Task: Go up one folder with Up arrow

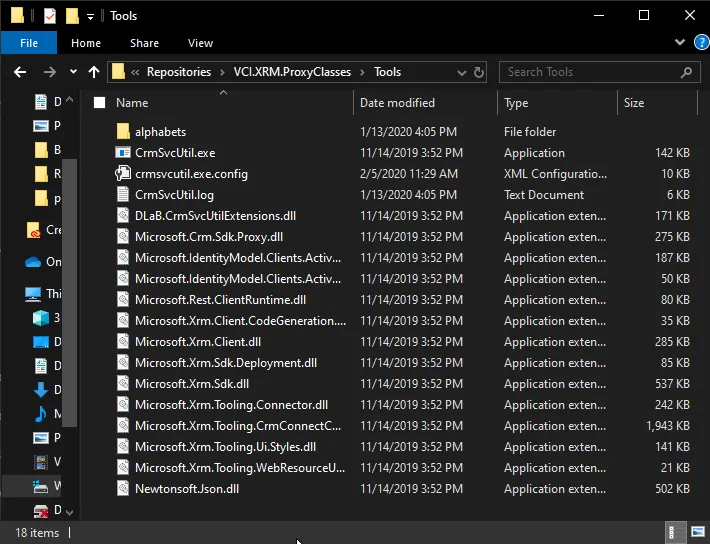Action: pyautogui.click(x=95, y=72)
